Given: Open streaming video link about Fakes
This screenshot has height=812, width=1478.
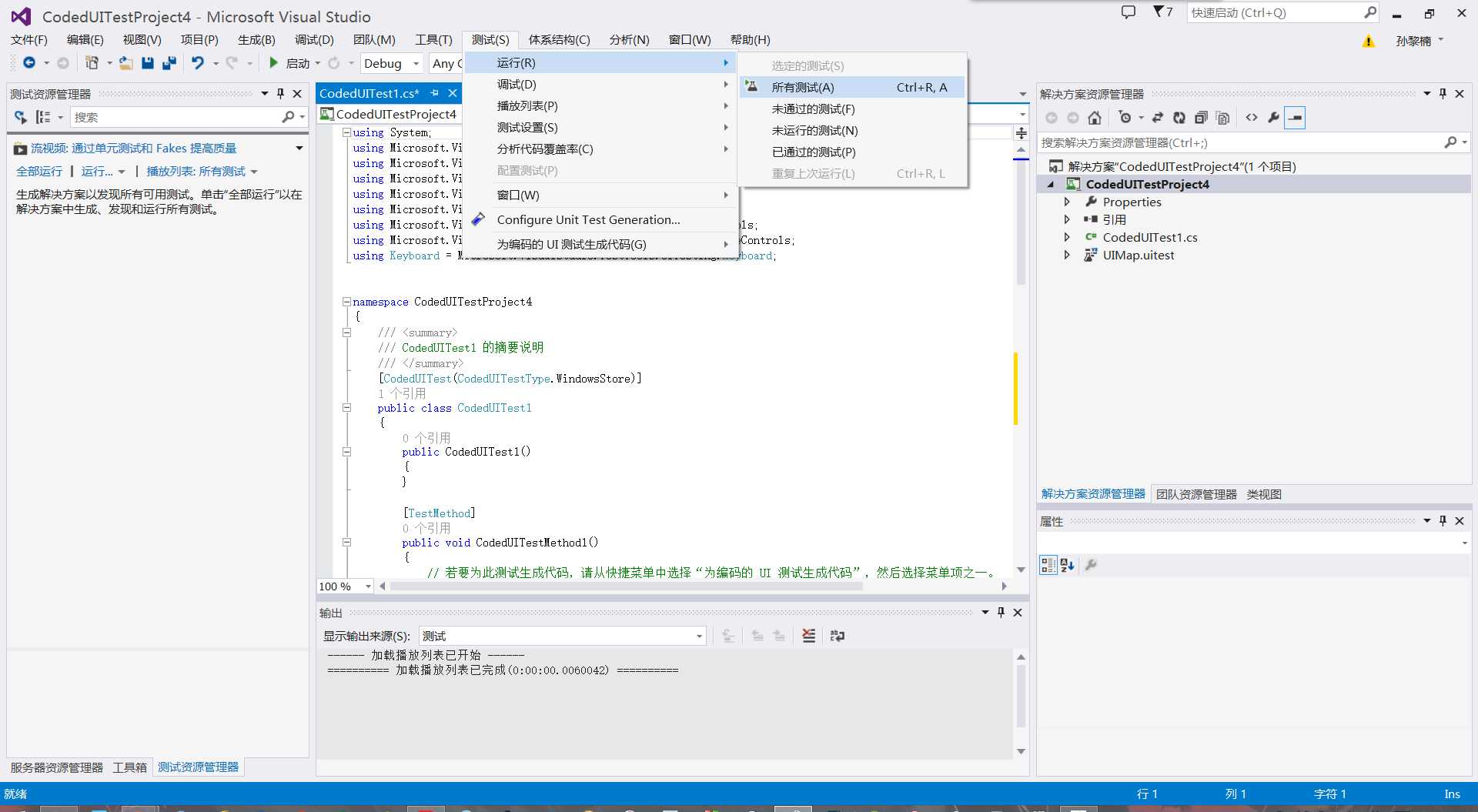Looking at the screenshot, I should [x=133, y=148].
